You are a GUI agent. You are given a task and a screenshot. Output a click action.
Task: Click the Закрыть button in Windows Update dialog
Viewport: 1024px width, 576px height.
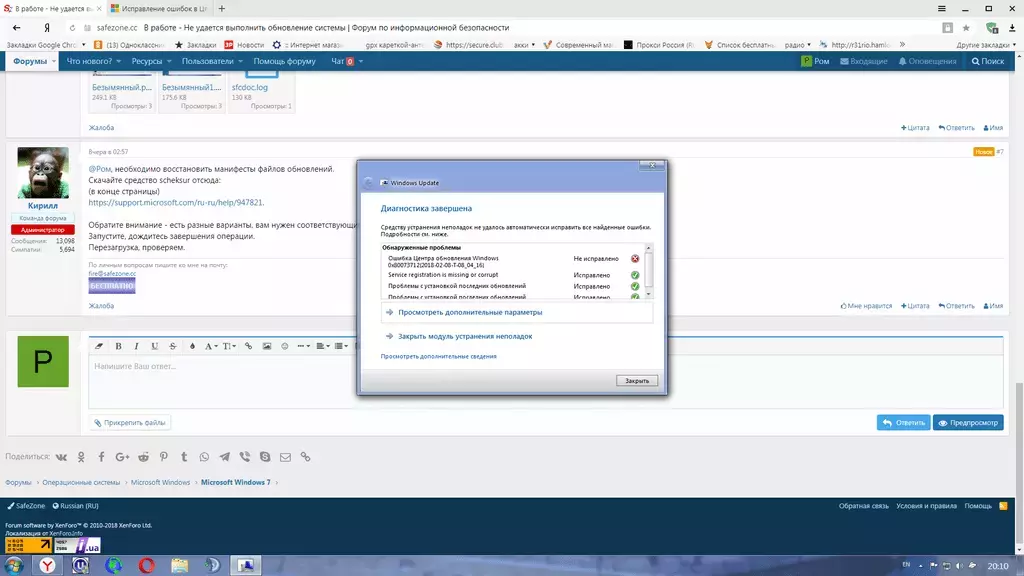coord(637,381)
